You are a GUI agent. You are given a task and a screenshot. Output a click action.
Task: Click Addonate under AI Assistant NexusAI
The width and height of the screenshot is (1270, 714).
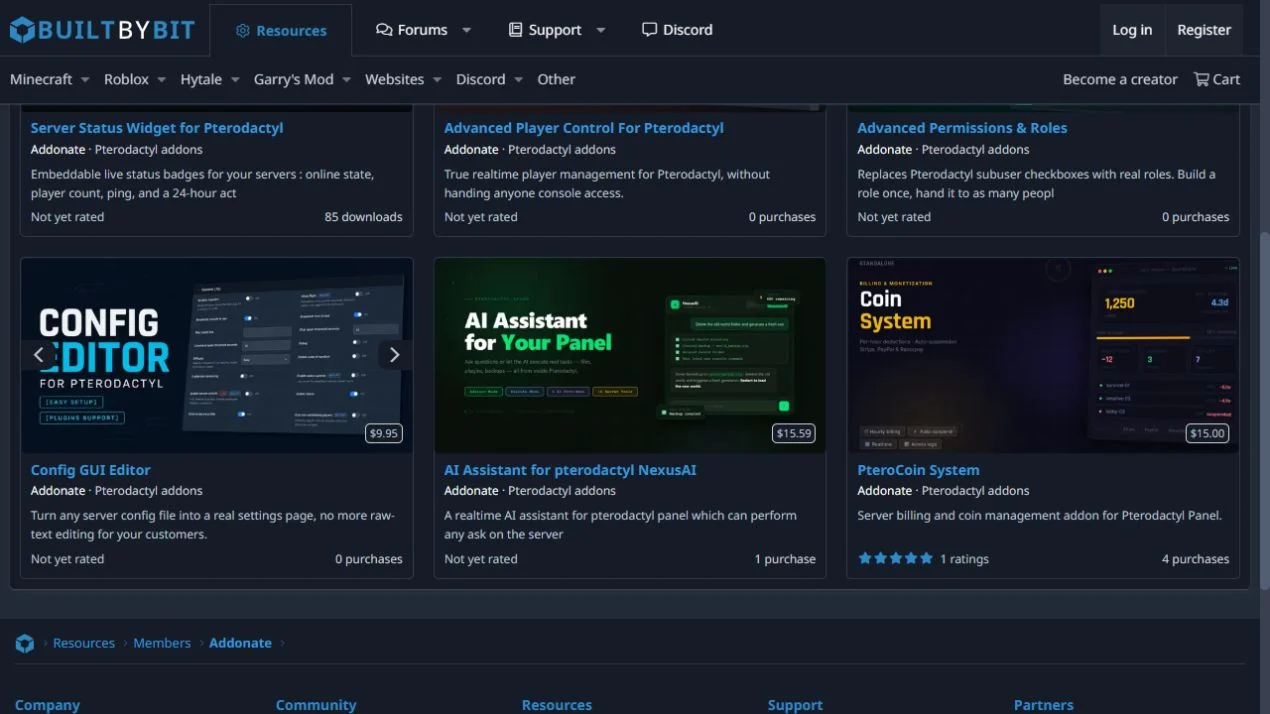(x=471, y=491)
